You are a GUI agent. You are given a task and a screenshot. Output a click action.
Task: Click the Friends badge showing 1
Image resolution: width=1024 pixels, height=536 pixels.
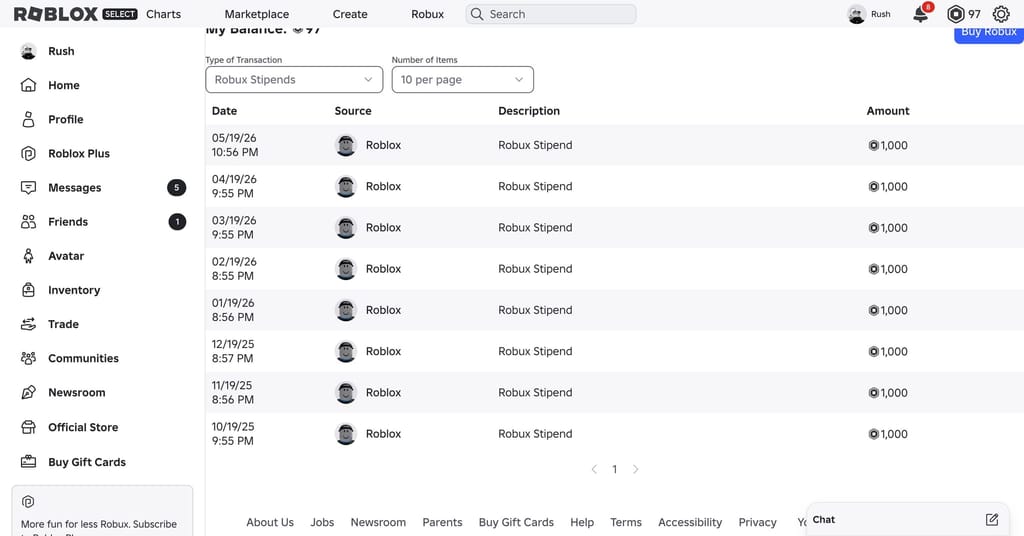click(x=177, y=221)
